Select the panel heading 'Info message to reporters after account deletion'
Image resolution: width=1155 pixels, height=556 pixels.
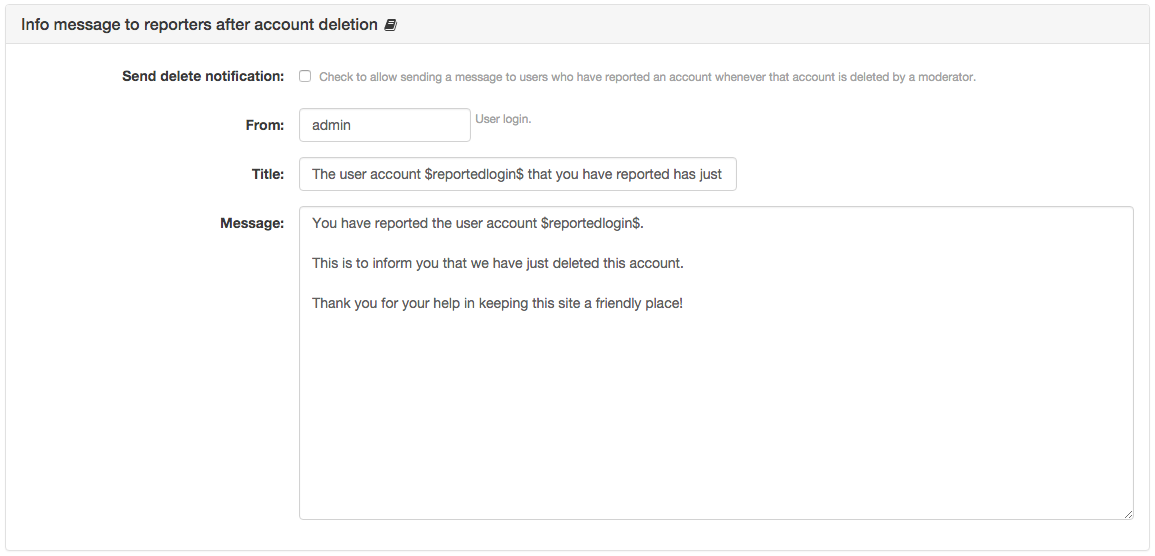point(199,24)
